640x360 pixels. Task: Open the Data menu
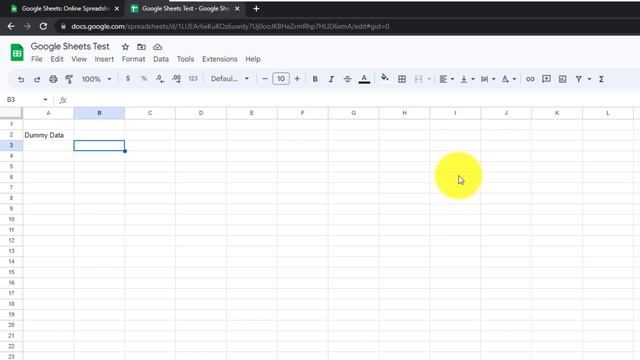coord(161,59)
